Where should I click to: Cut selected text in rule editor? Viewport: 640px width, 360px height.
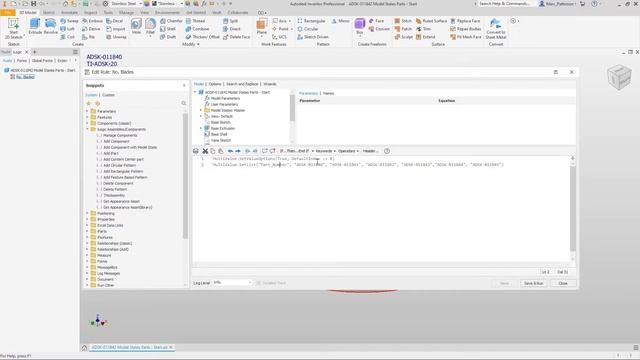coord(205,151)
